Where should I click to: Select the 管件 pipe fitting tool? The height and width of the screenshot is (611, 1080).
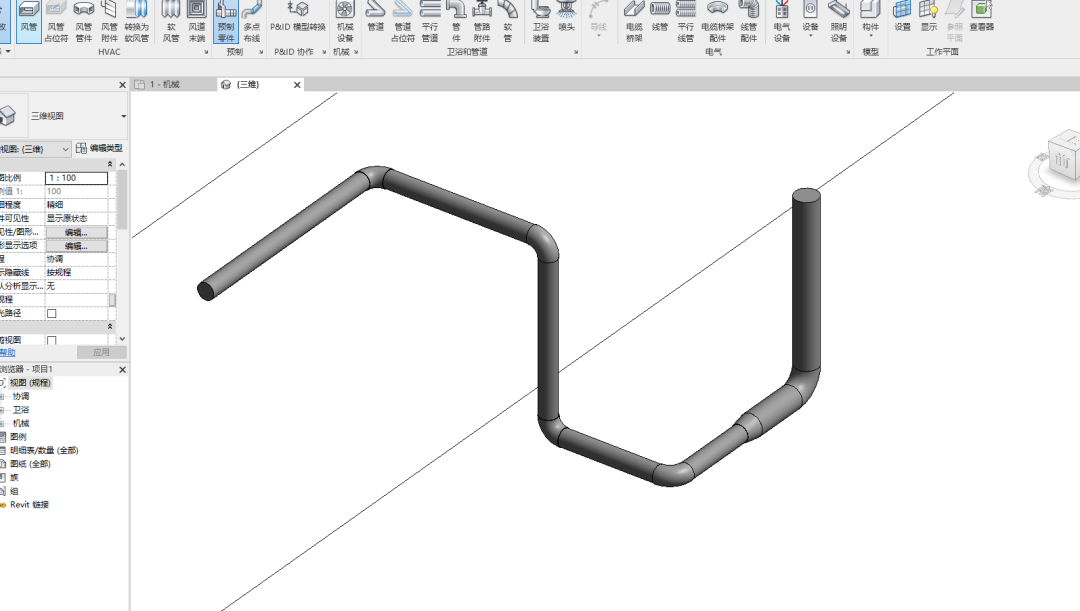(x=456, y=21)
